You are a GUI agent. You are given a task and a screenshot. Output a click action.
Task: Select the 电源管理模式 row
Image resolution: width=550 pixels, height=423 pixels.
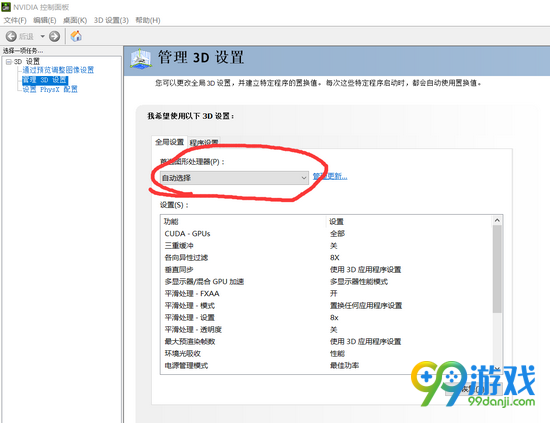(x=326, y=365)
